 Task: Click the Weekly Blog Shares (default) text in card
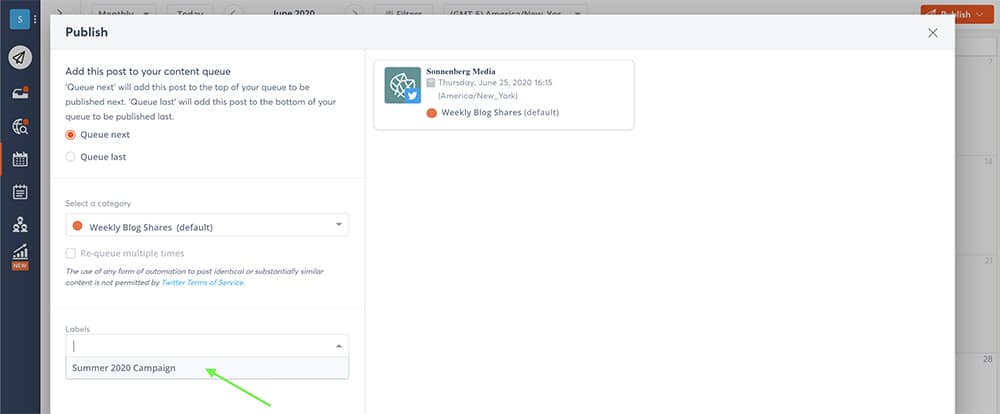[x=500, y=113]
